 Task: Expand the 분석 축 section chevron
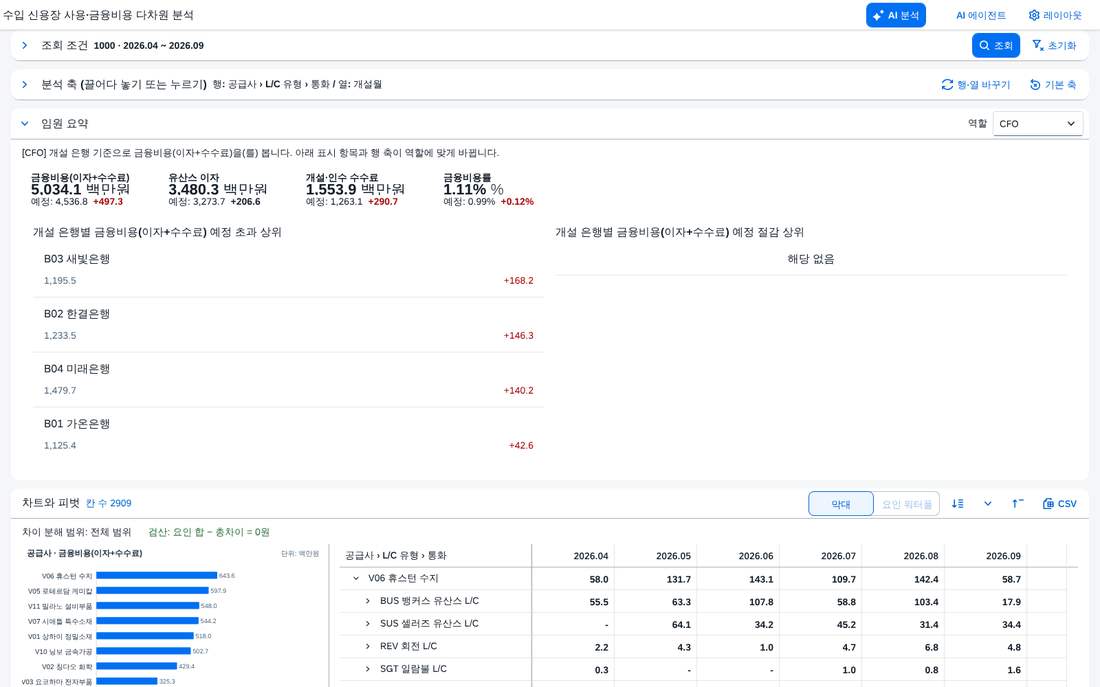click(x=25, y=85)
